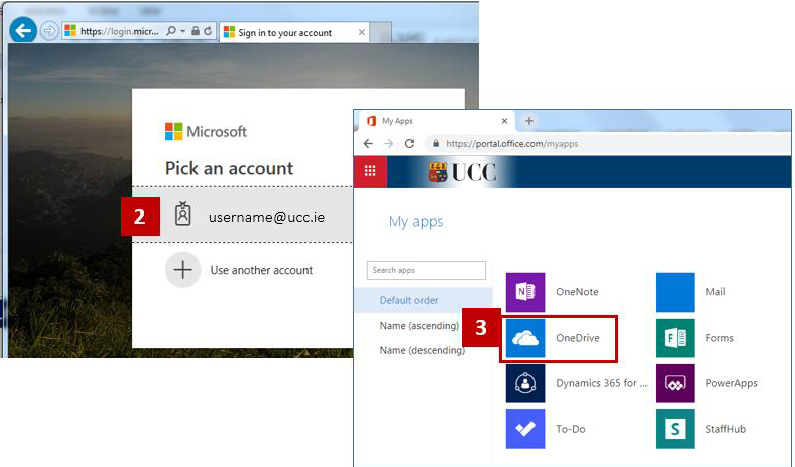
Task: Sort apps by Default order
Action: point(408,300)
